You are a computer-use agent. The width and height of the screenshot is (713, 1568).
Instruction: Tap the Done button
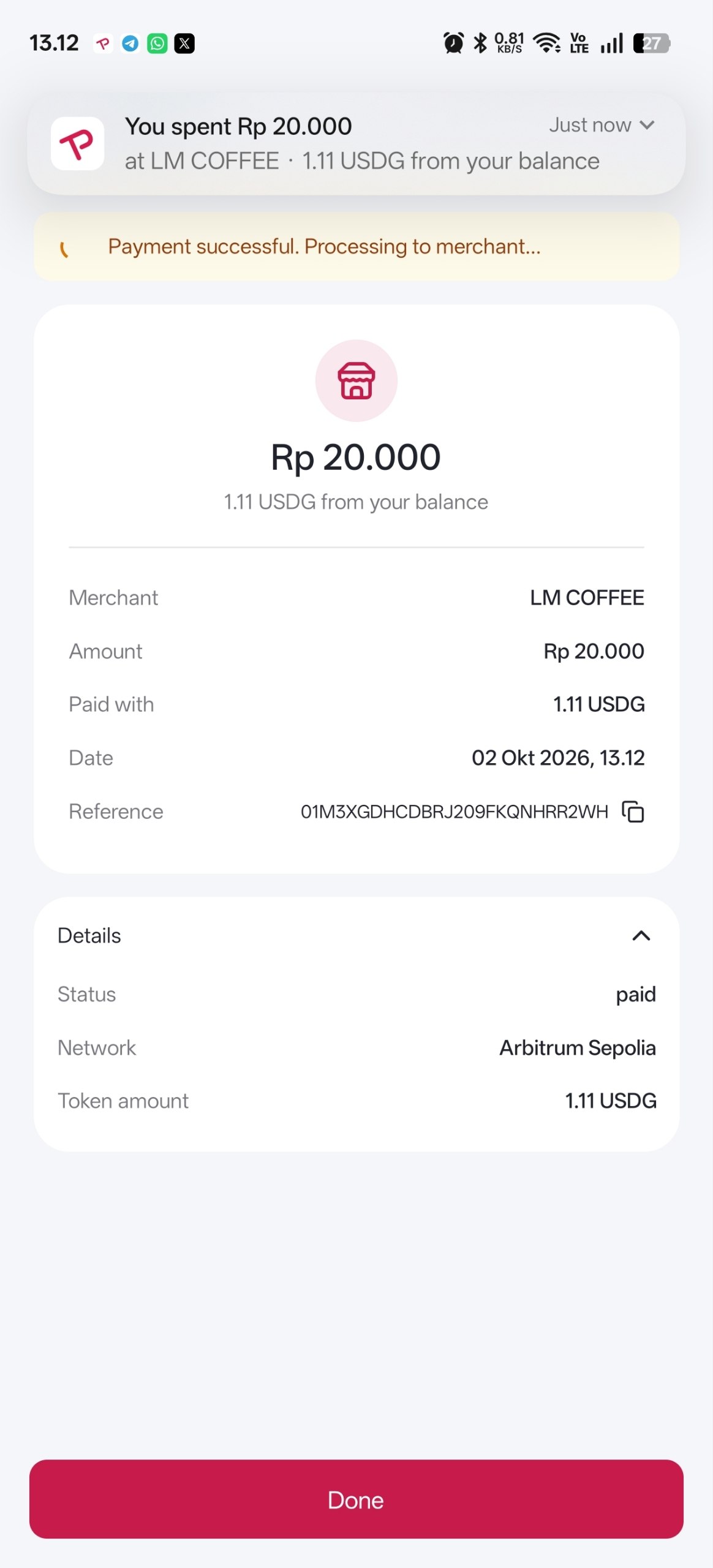coord(356,1499)
